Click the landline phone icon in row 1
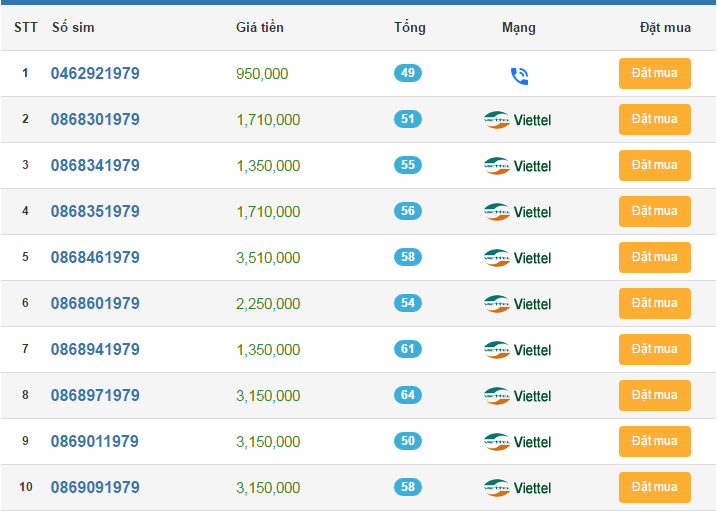Viewport: 718px width, 512px height. tap(518, 74)
